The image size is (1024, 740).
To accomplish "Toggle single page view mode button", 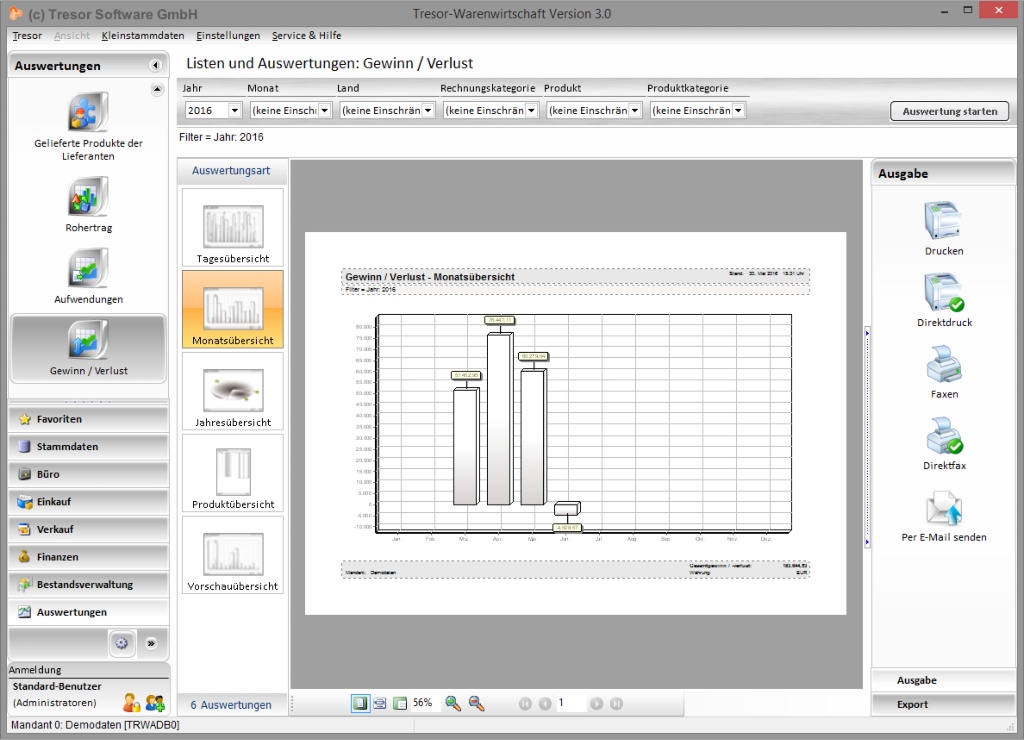I will (359, 703).
